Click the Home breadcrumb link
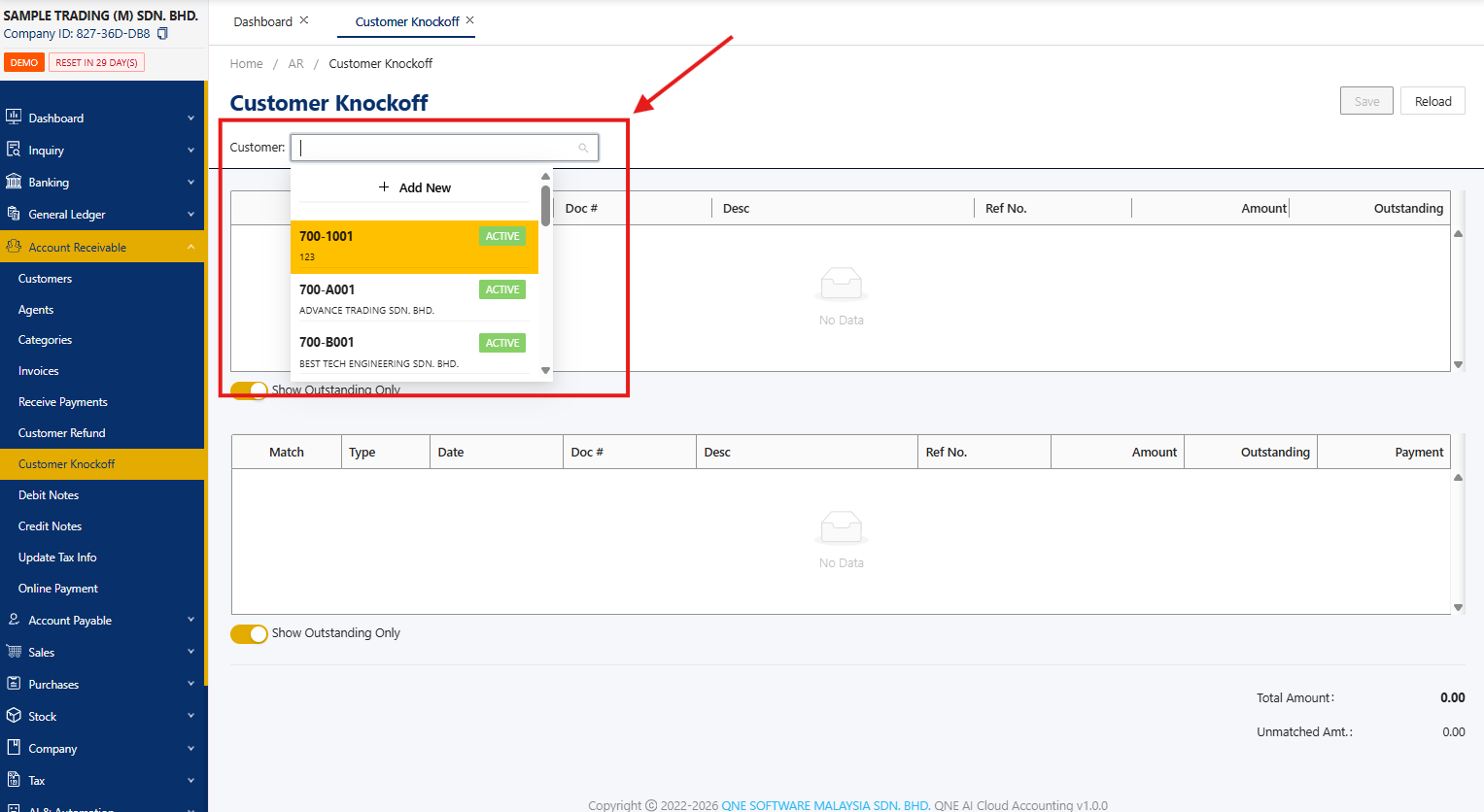 tap(246, 64)
